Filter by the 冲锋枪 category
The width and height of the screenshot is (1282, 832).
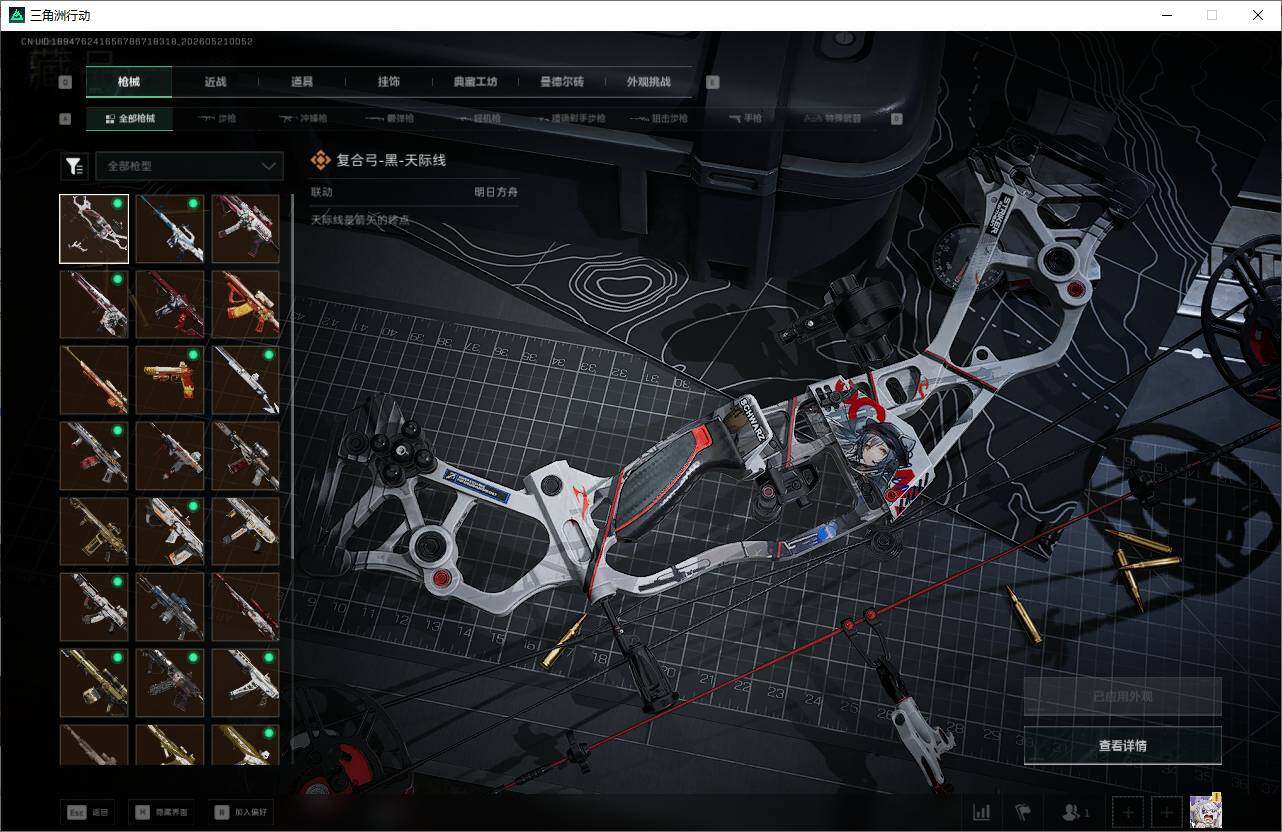pyautogui.click(x=303, y=119)
